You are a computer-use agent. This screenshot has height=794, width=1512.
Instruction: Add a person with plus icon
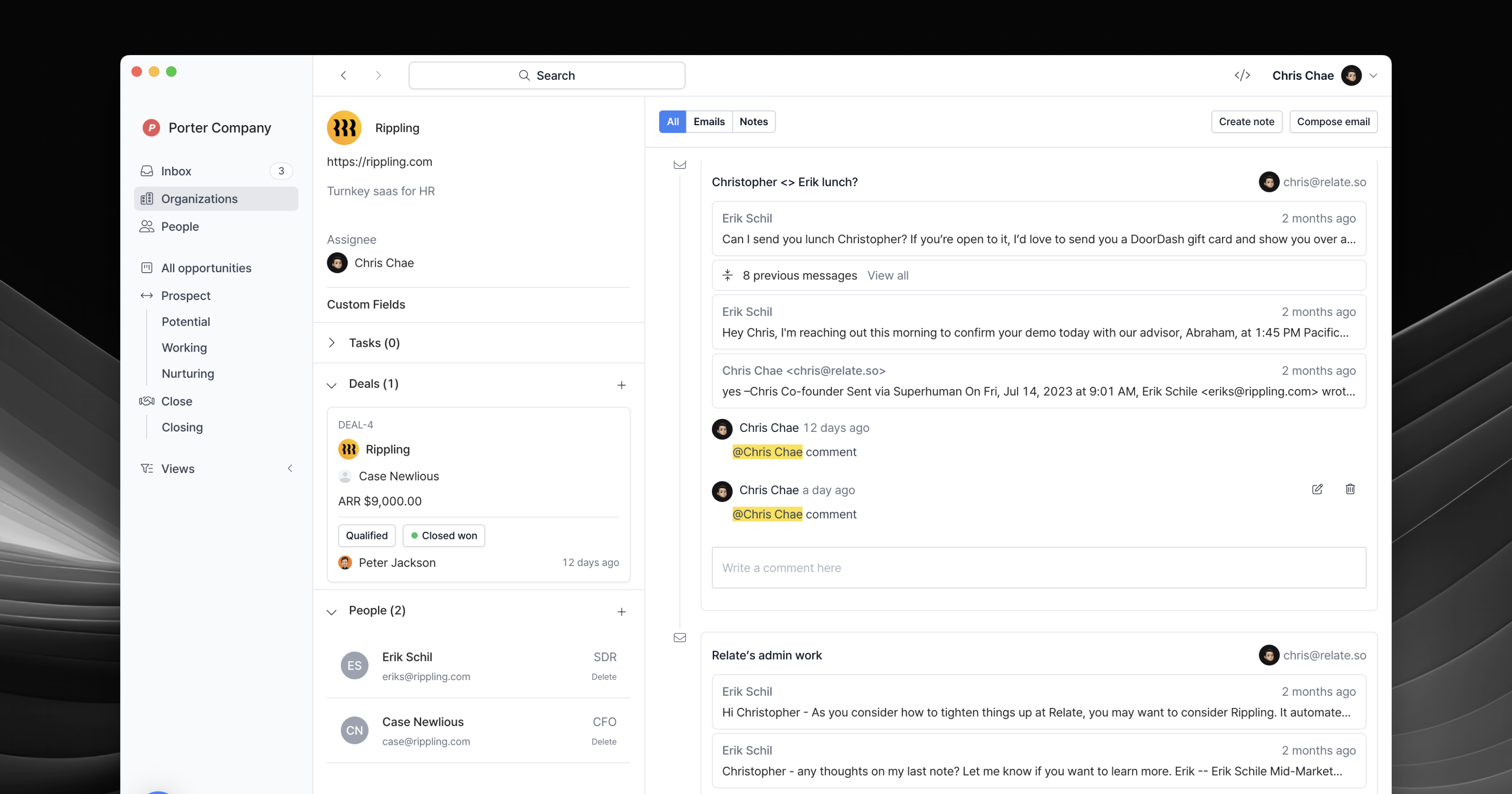[622, 612]
